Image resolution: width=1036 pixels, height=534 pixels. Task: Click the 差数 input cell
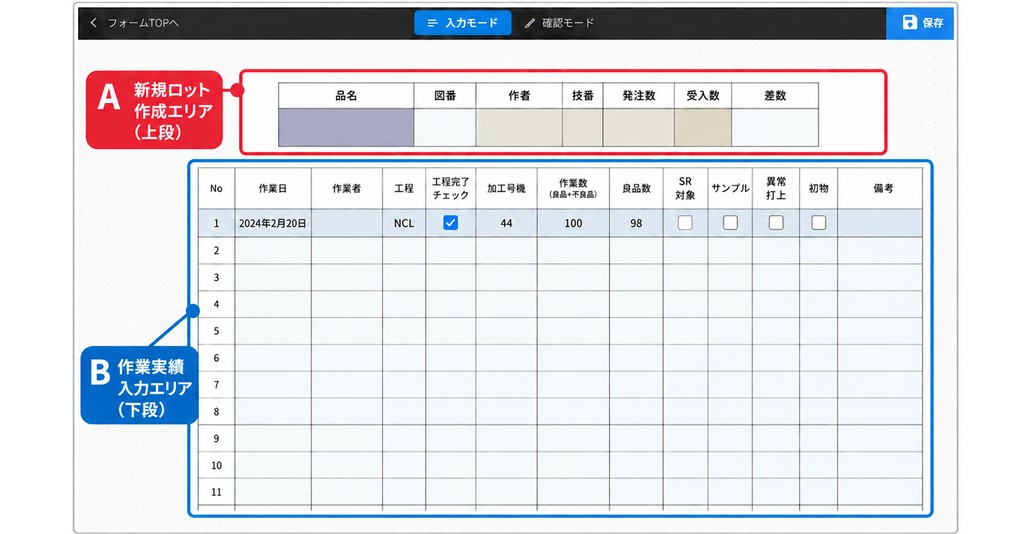click(775, 128)
